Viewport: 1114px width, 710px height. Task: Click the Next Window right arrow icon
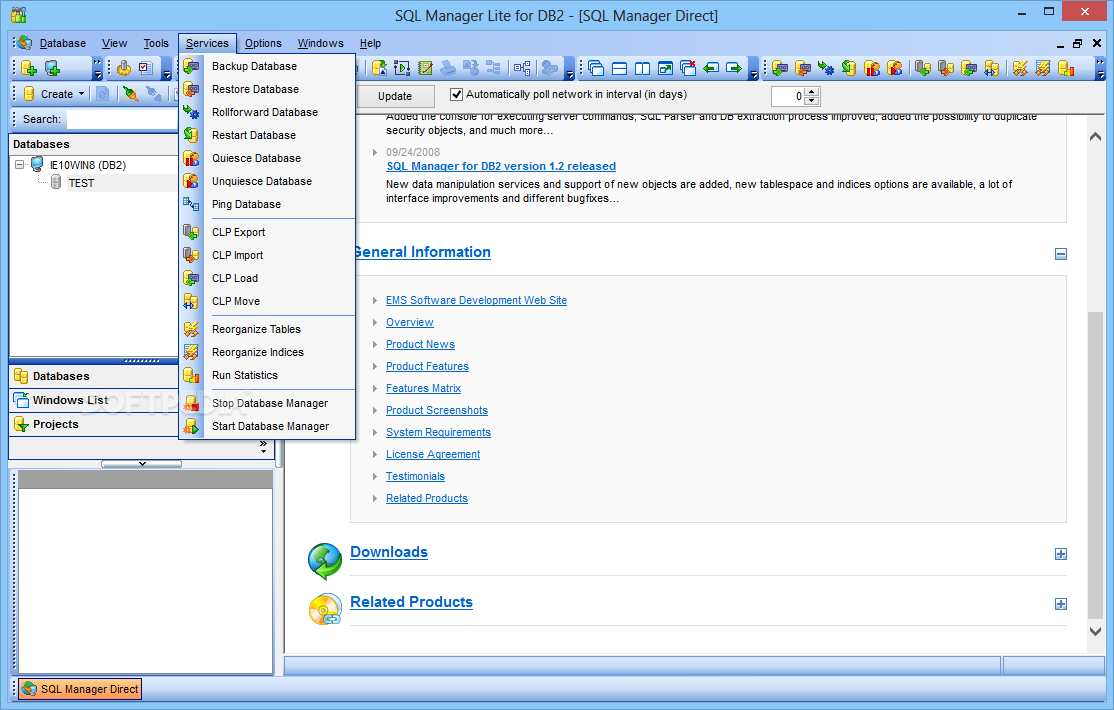pos(734,68)
